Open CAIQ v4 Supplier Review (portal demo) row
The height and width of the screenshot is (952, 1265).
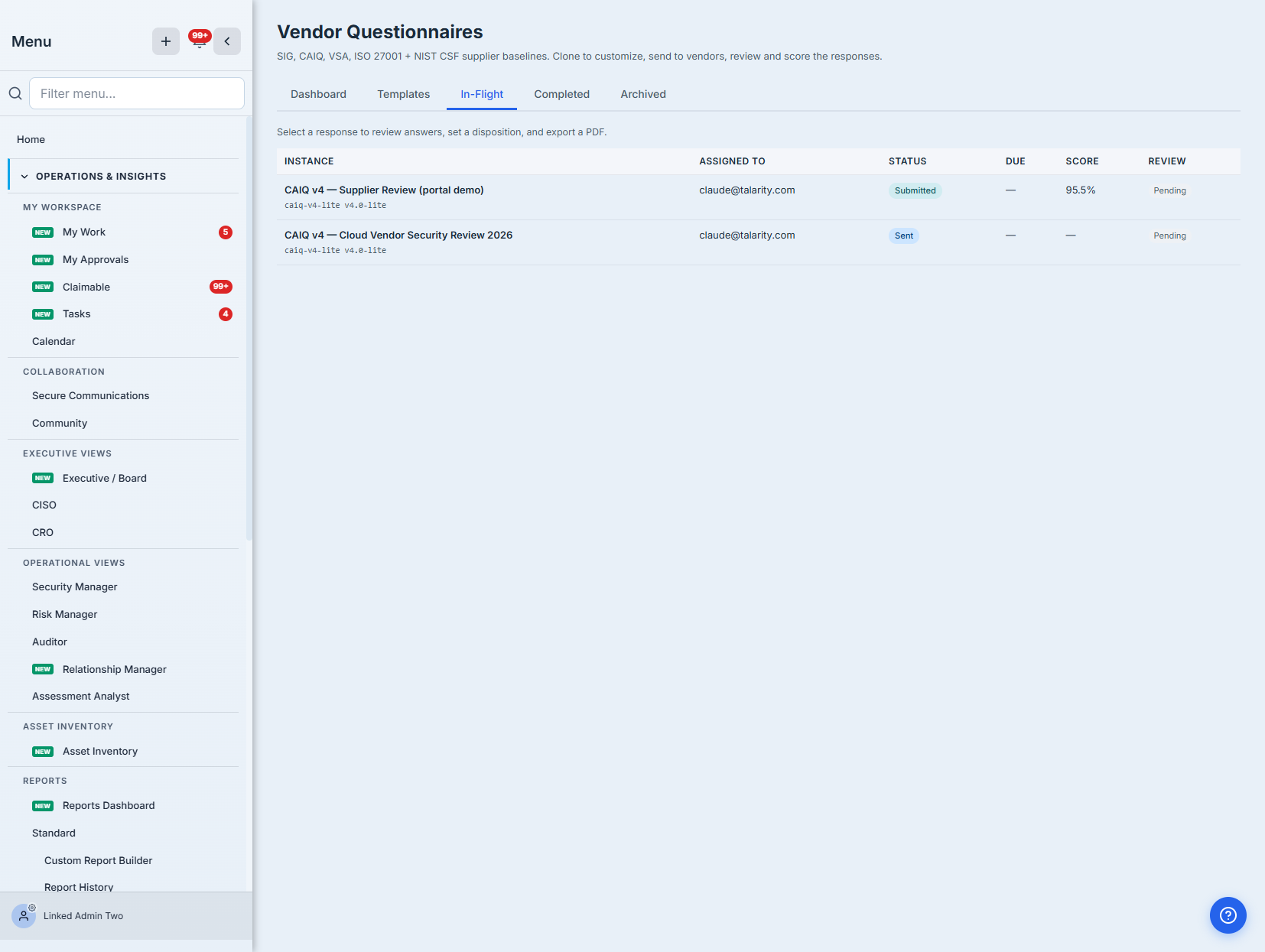tap(758, 197)
